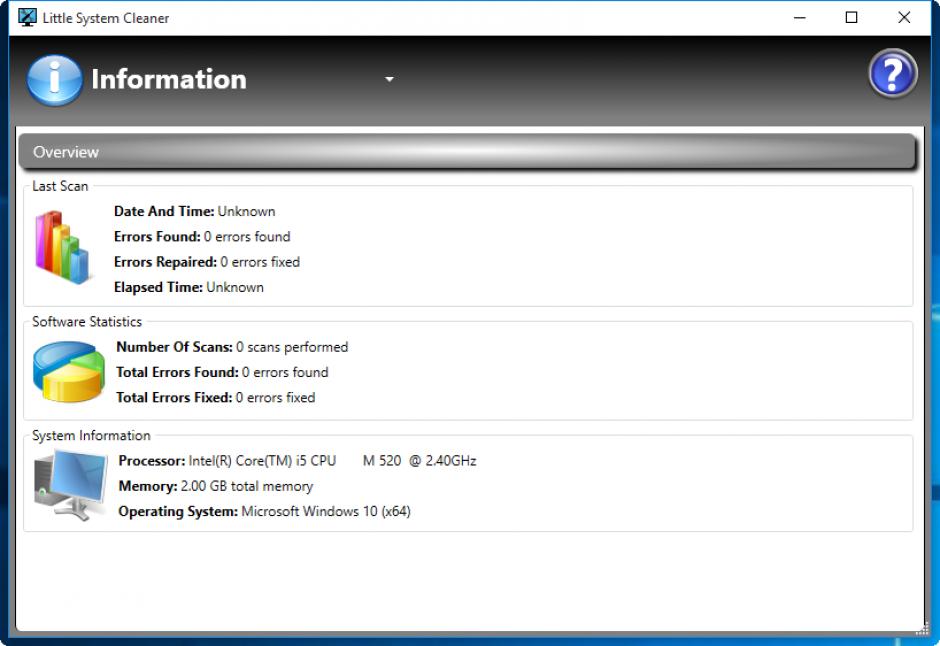940x646 pixels.
Task: Click the Little System Cleaner title bar icon
Action: tap(27, 18)
